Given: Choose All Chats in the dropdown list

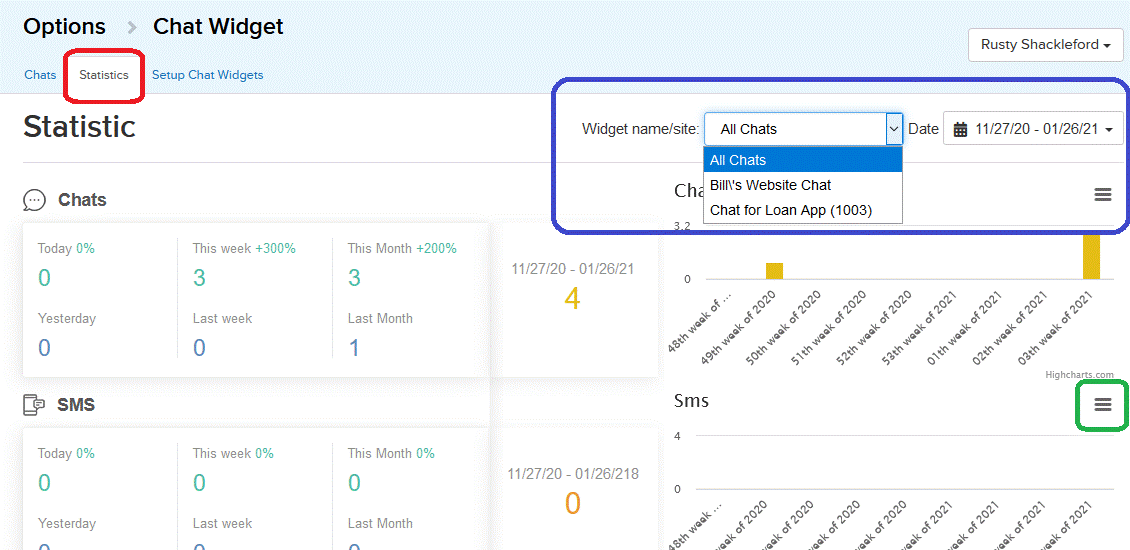Looking at the screenshot, I should tap(803, 160).
